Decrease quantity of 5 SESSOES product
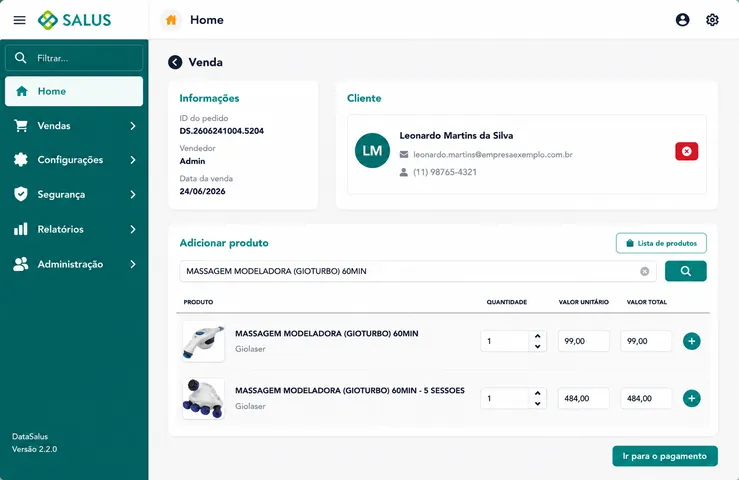 coord(537,404)
